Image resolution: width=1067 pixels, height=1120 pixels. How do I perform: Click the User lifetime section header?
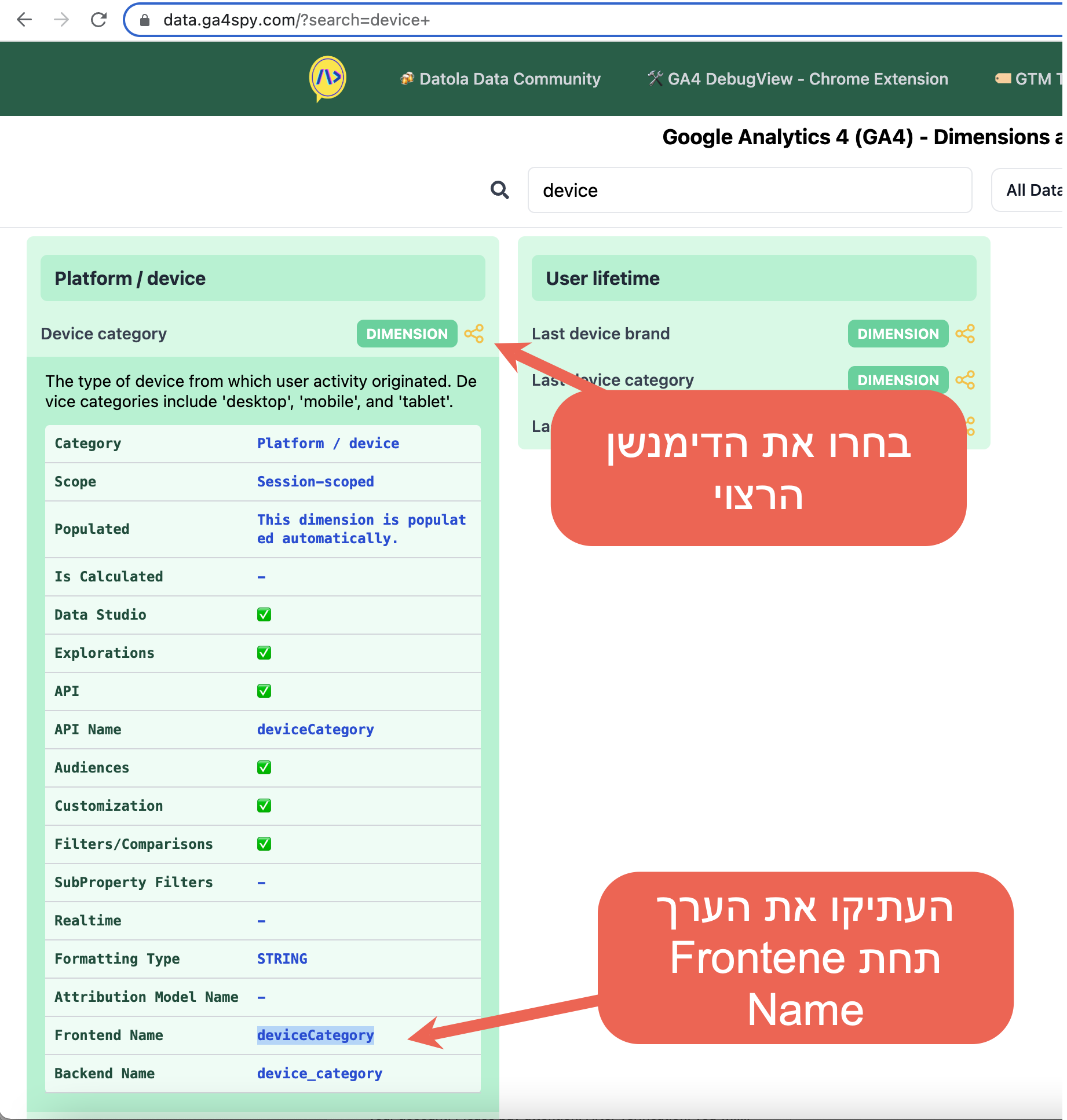(754, 278)
